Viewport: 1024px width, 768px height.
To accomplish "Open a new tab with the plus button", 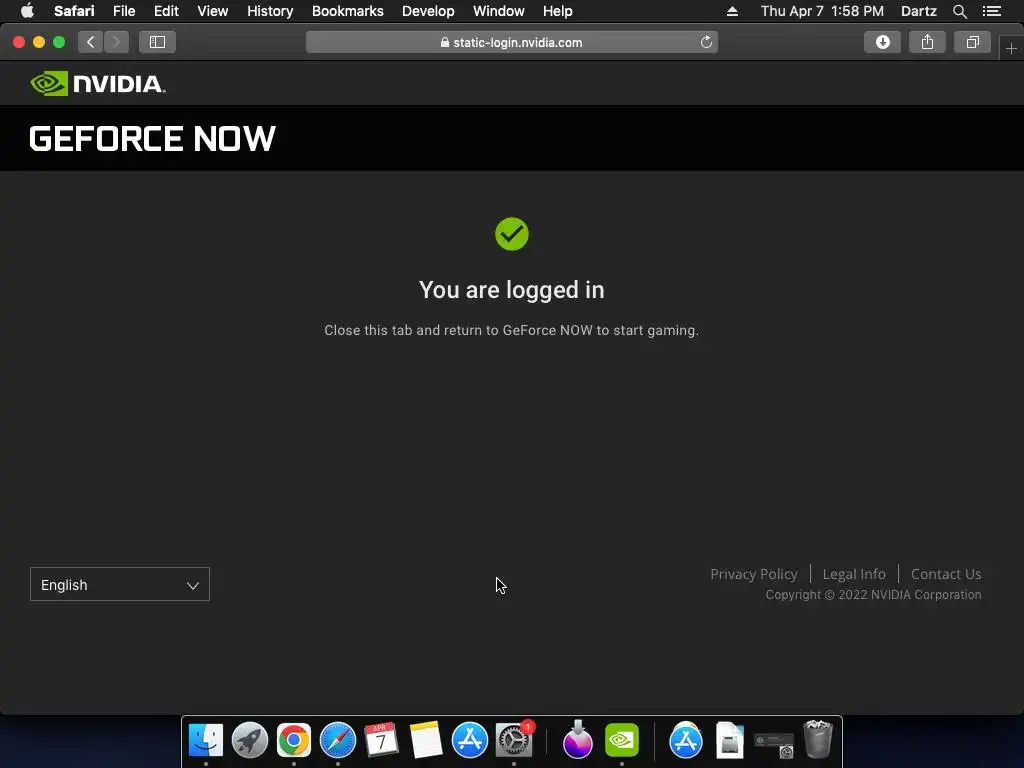I will point(1011,48).
